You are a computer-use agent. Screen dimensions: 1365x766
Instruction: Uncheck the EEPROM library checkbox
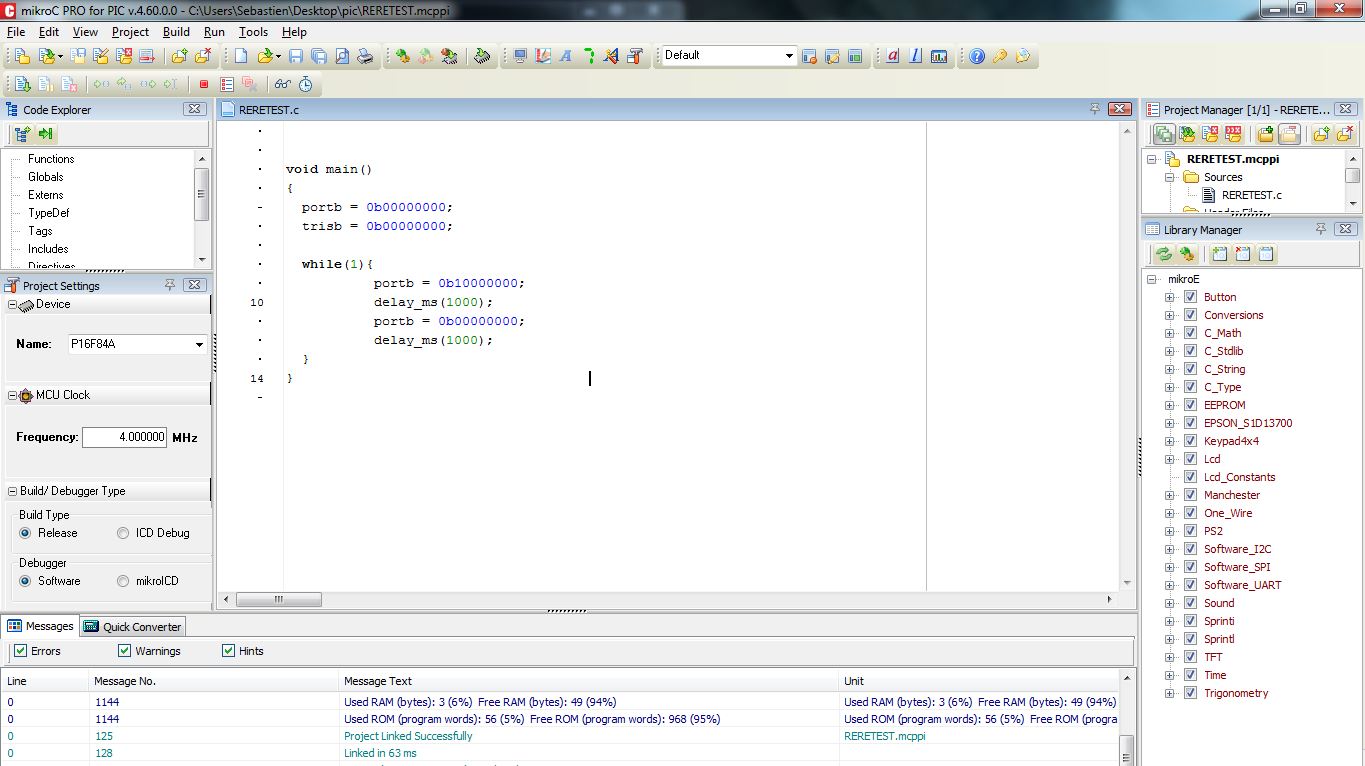click(1190, 405)
